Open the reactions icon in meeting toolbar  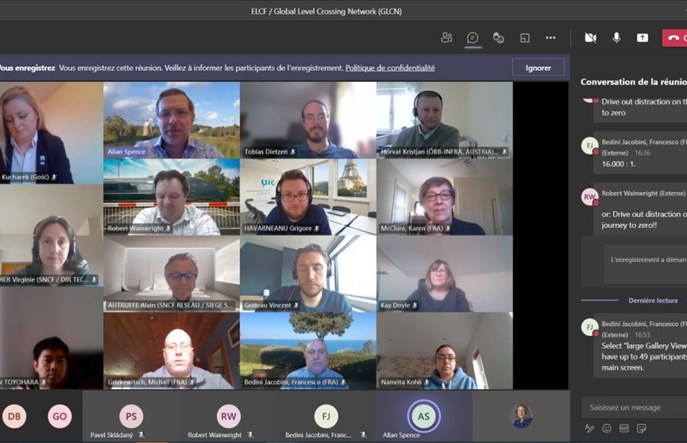tap(498, 38)
